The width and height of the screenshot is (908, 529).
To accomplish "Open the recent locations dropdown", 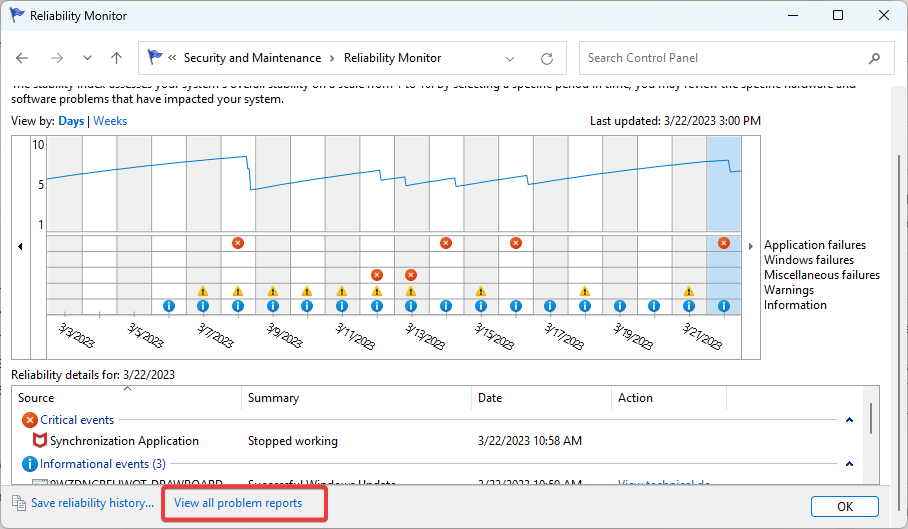I will (87, 58).
